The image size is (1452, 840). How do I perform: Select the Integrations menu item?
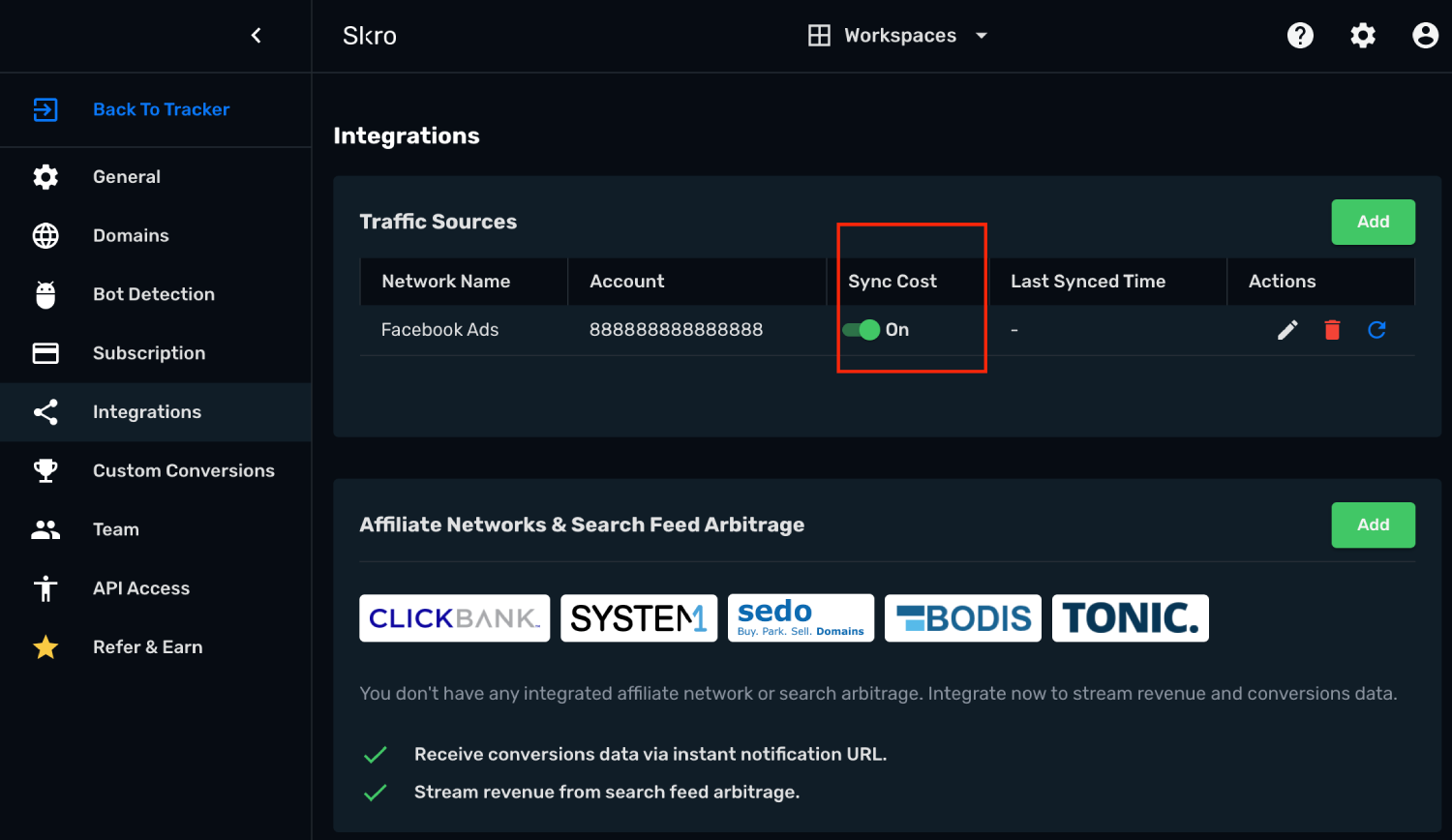pyautogui.click(x=156, y=412)
